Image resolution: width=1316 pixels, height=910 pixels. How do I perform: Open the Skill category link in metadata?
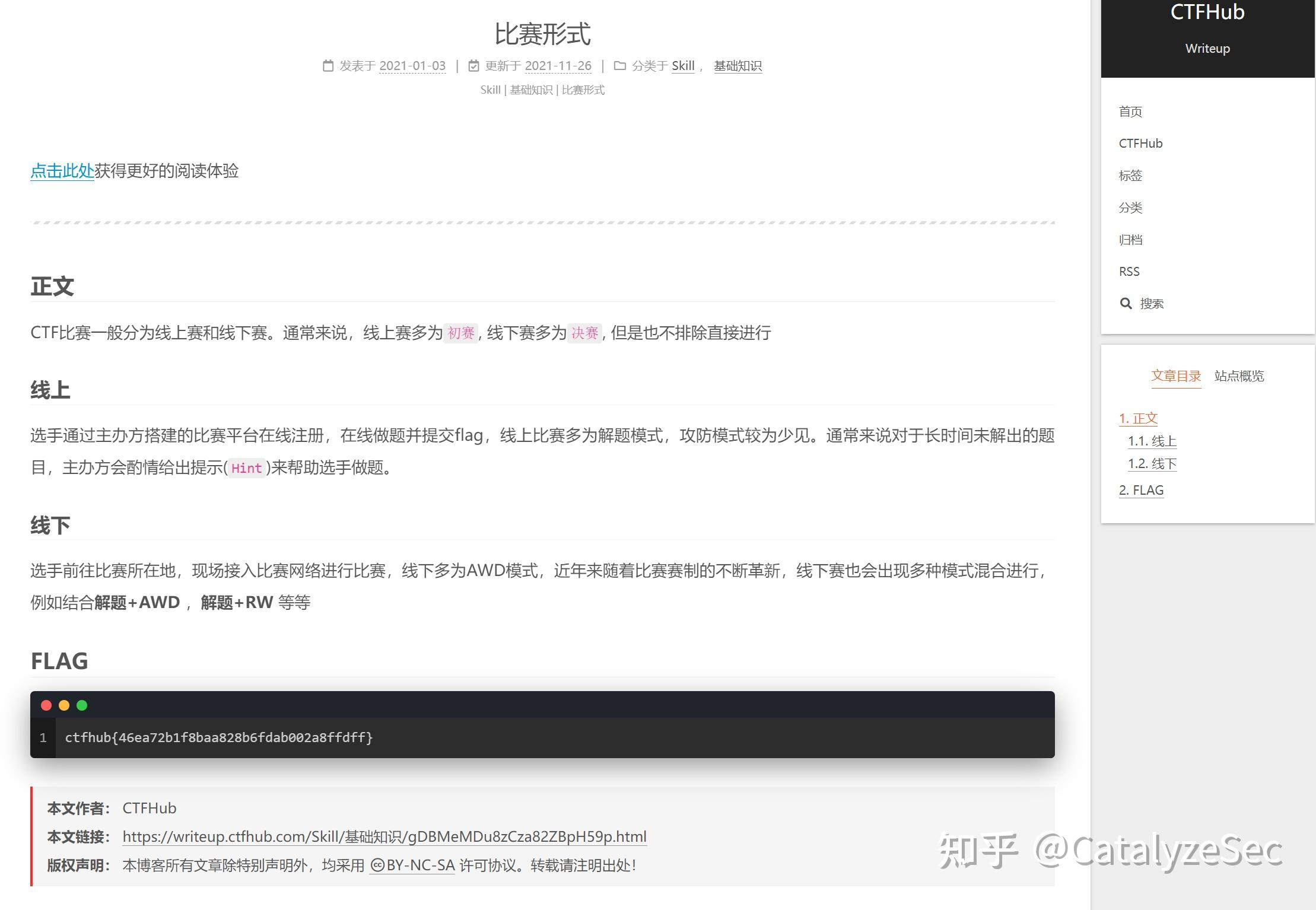click(683, 66)
